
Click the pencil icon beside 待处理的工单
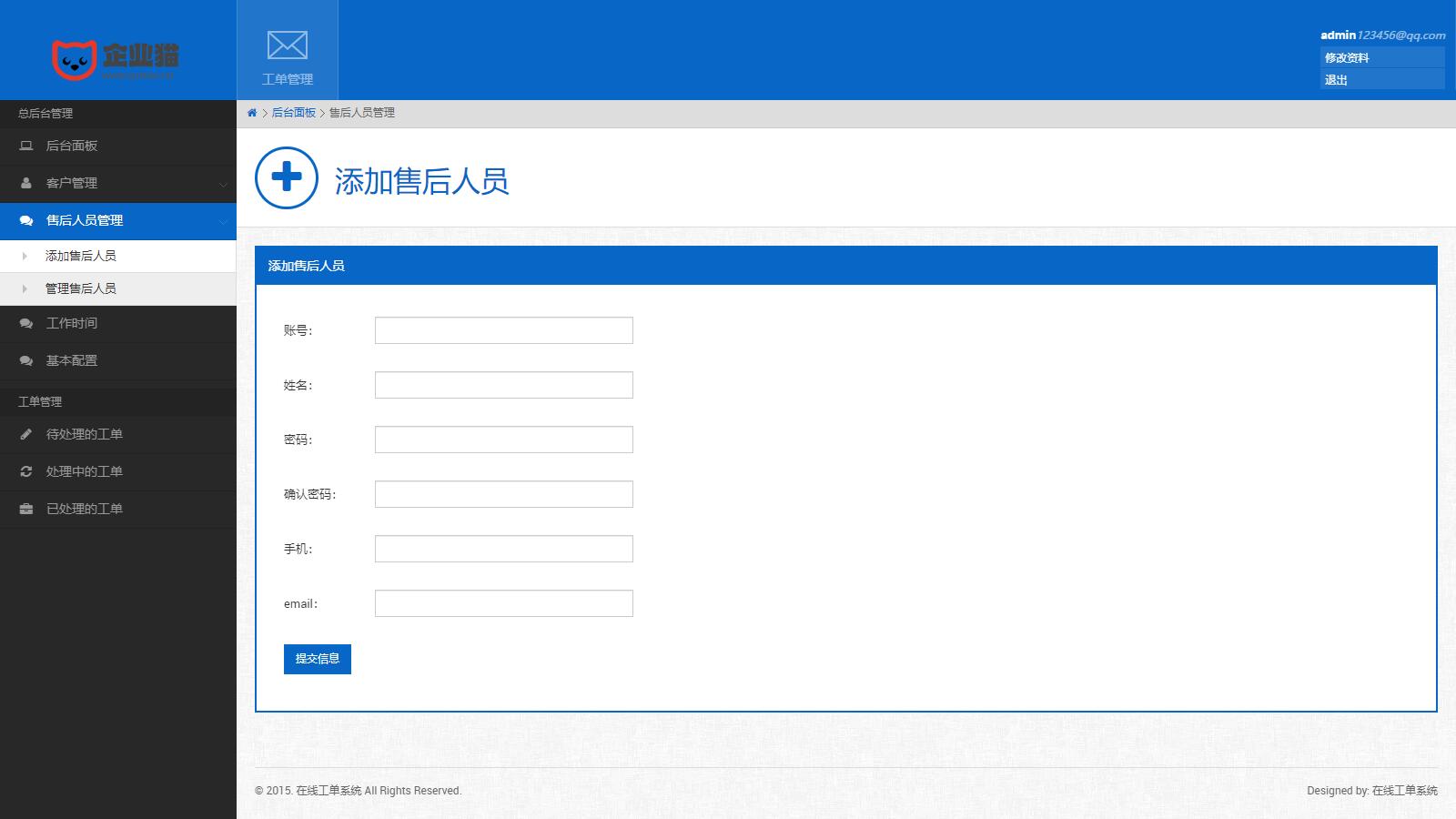26,434
